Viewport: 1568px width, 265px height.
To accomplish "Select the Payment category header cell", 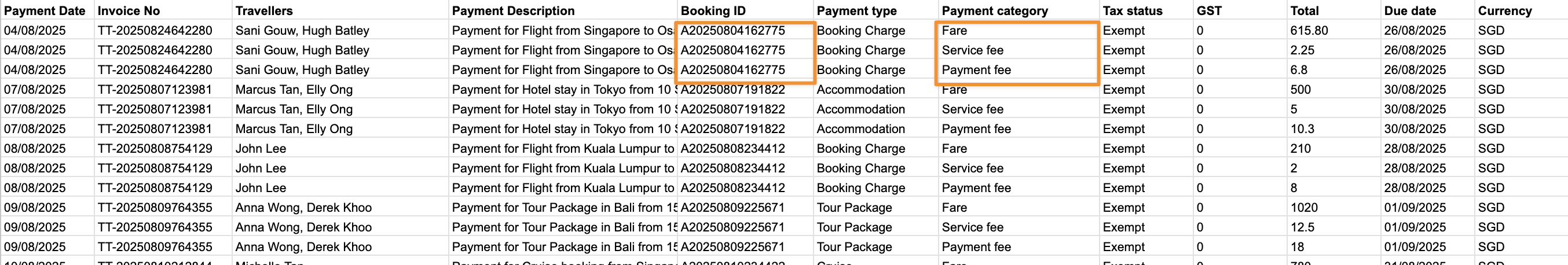I will pos(1019,10).
